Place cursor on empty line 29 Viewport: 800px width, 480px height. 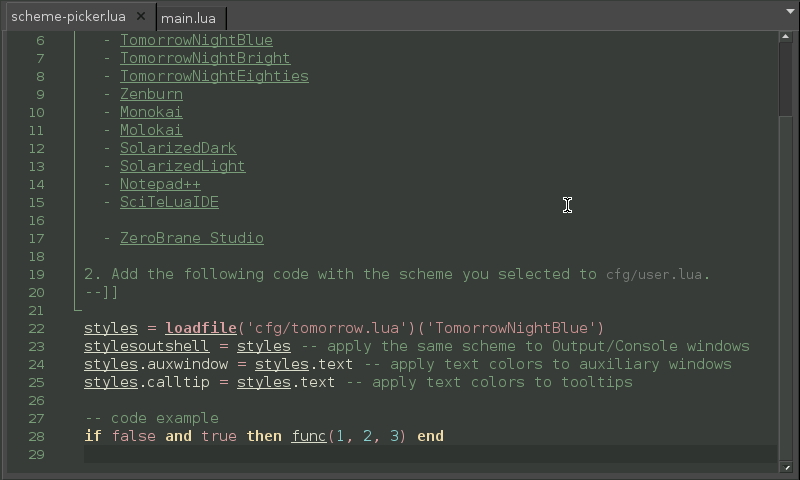431,454
